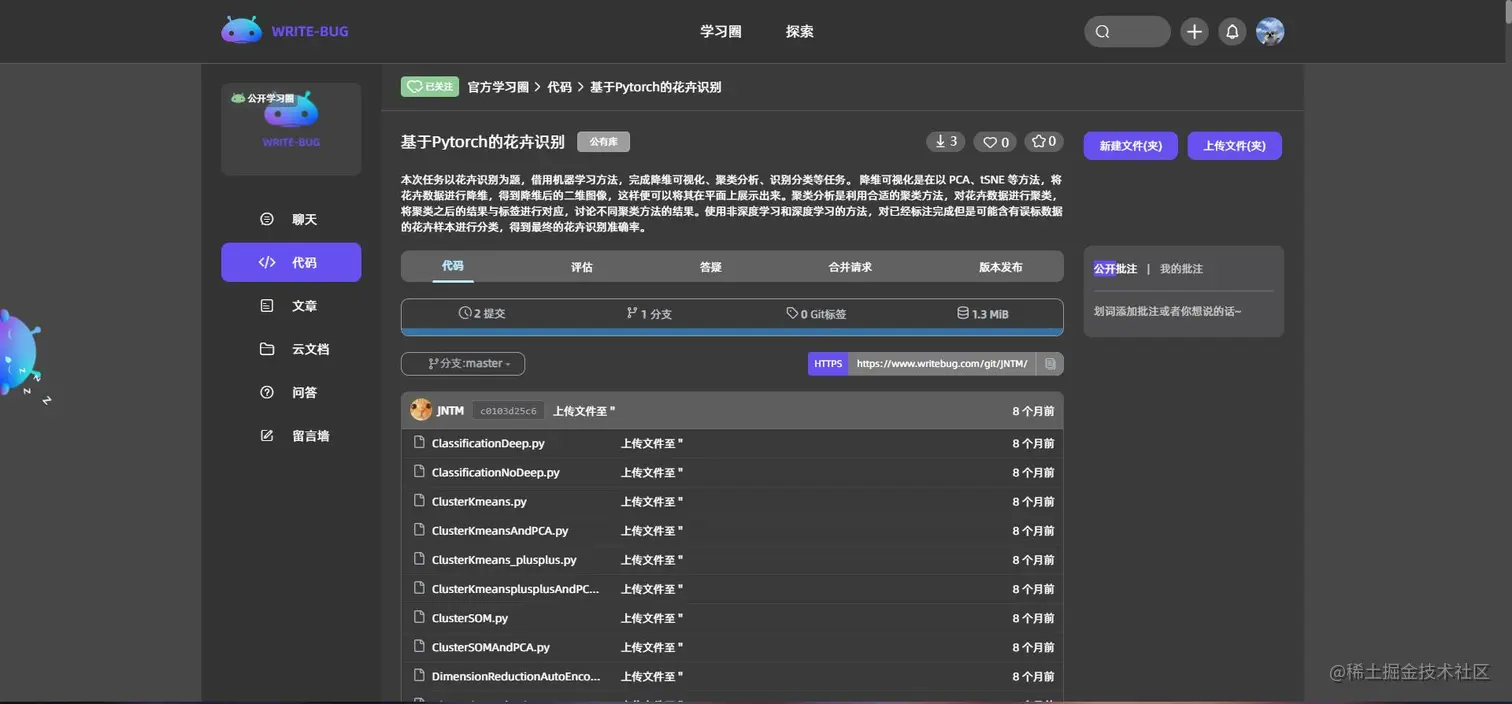Switch to 我的批注 annotations
The width and height of the screenshot is (1512, 704).
1181,269
